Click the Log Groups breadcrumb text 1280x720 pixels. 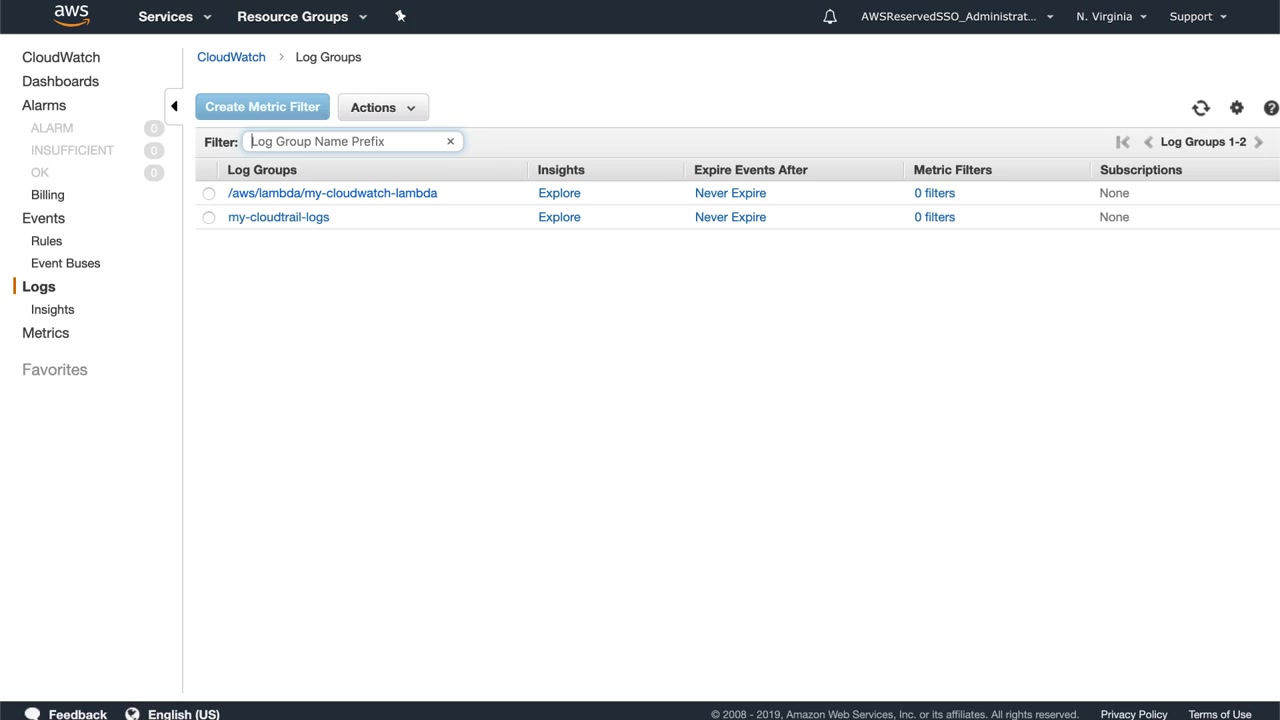pos(328,57)
